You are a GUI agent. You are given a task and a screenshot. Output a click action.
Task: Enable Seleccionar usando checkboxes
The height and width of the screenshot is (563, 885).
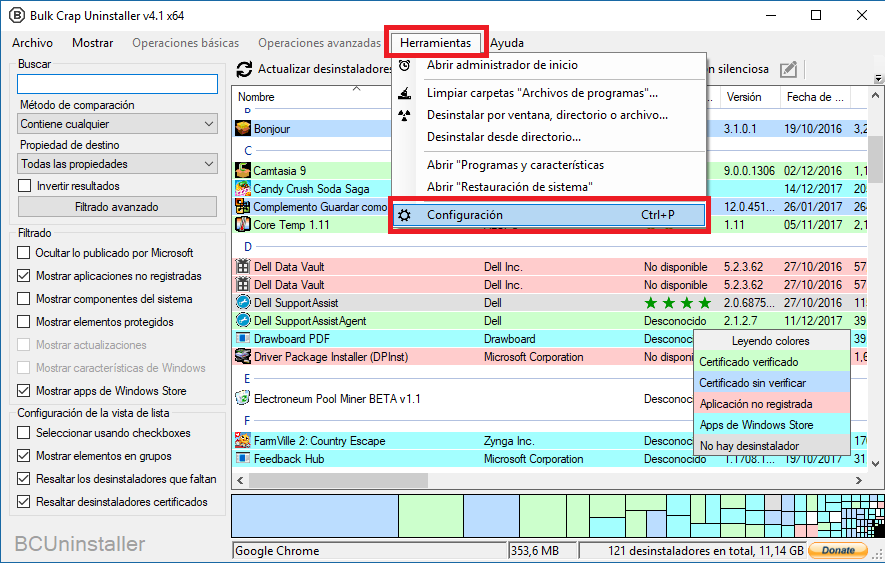pos(24,433)
